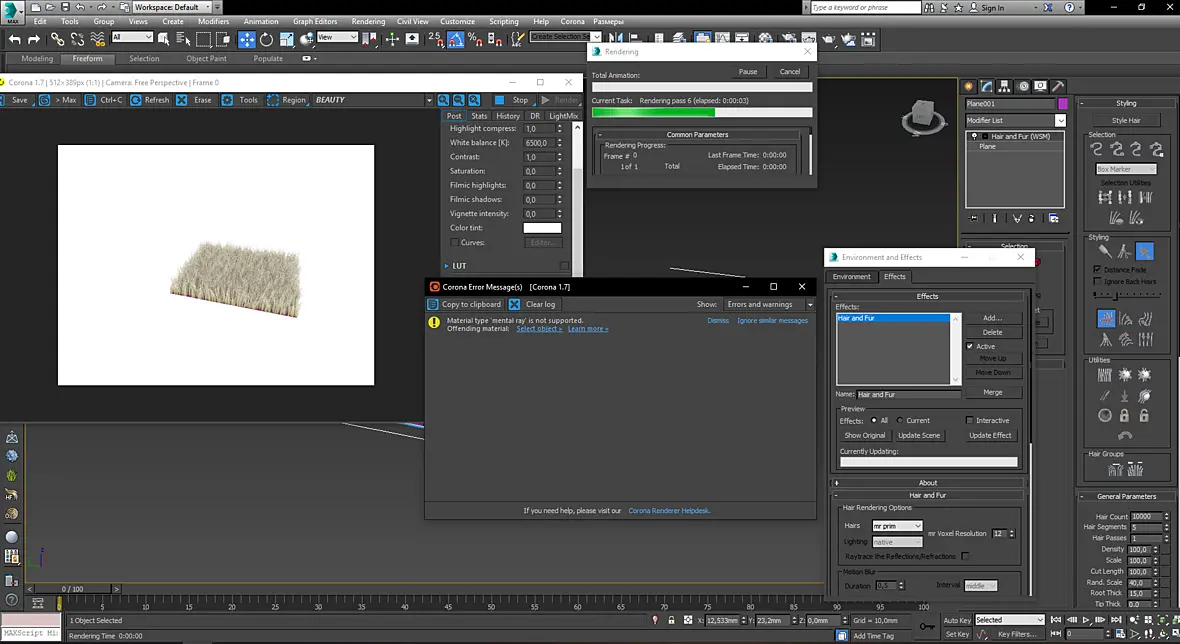
Task: Click the Unlock hair utility icon
Action: click(x=1144, y=415)
